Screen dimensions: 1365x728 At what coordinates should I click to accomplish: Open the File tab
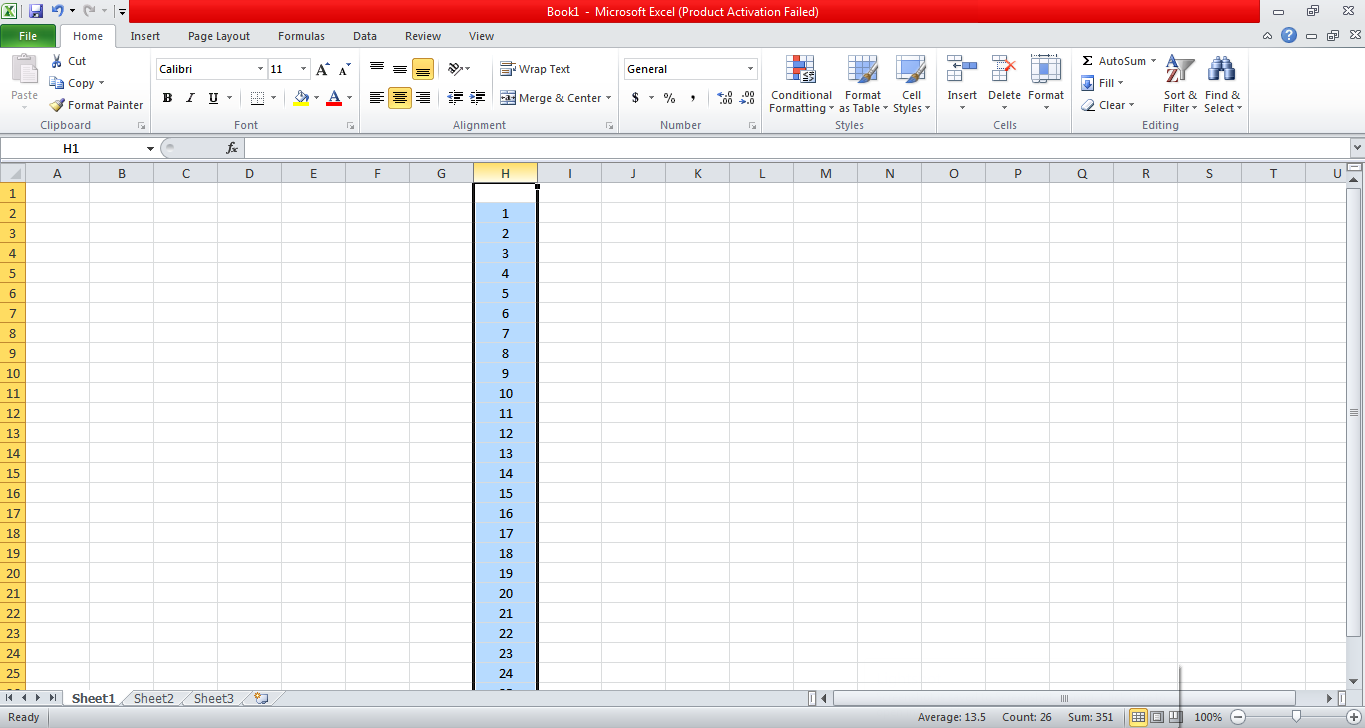coord(28,36)
